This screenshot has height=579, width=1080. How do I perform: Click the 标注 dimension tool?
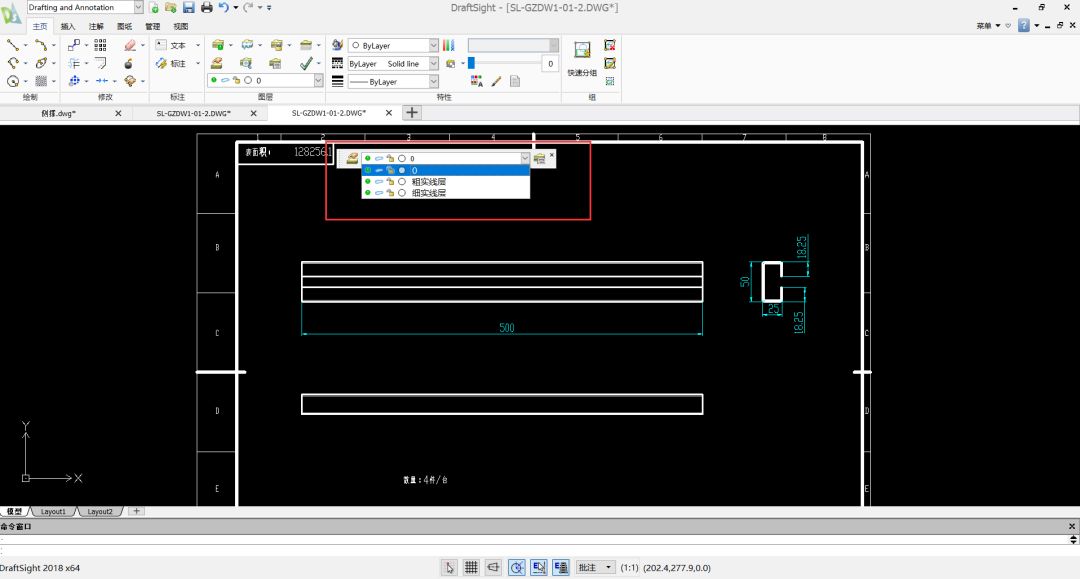172,63
